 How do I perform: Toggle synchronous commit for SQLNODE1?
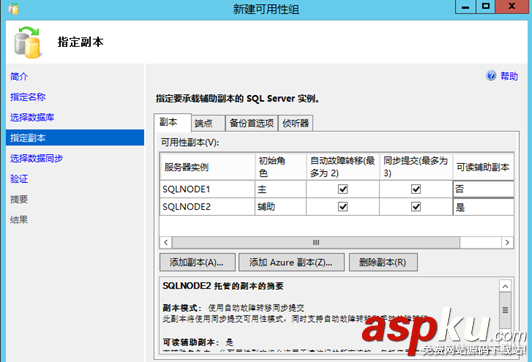coord(416,189)
